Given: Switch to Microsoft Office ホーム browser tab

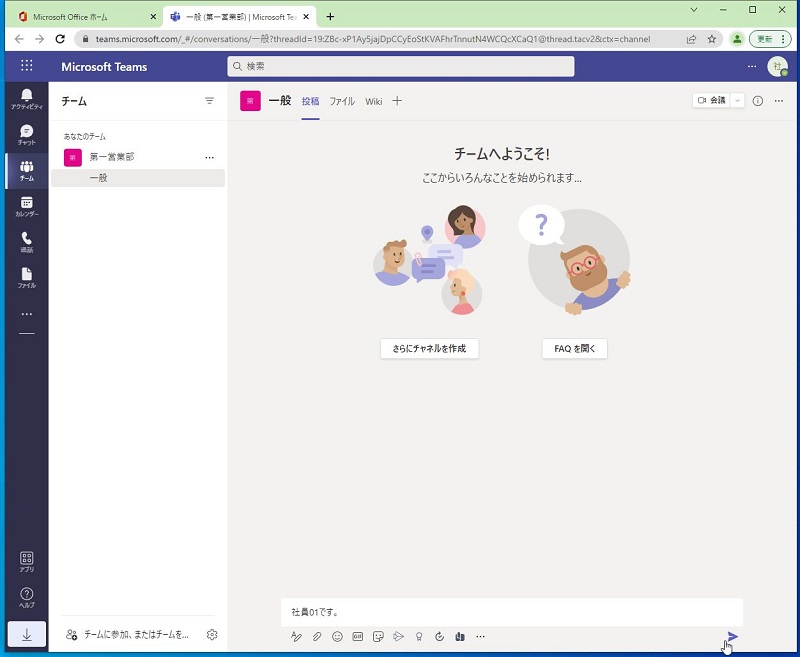Looking at the screenshot, I should (86, 17).
